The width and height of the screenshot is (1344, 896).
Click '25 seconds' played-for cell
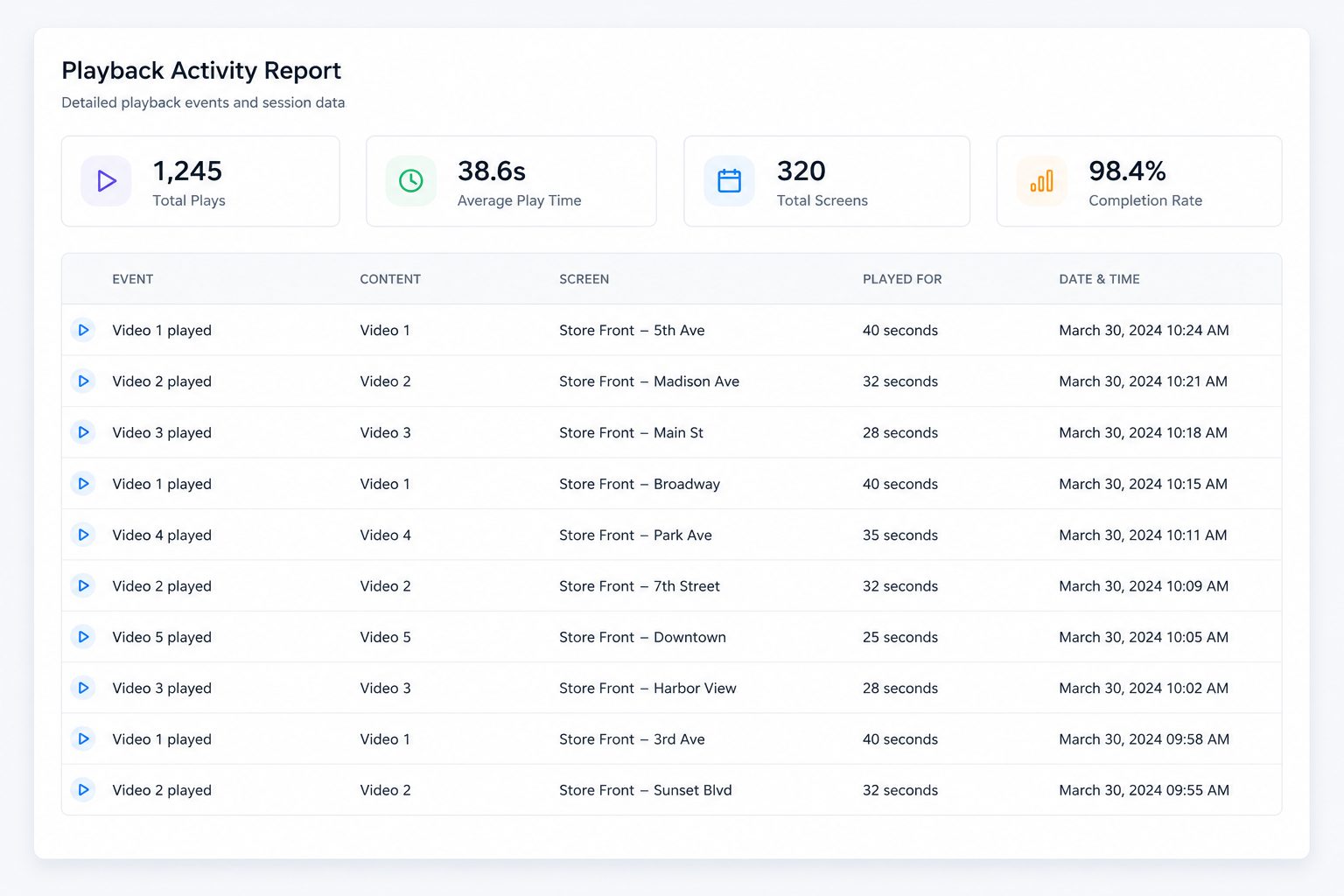pos(900,637)
